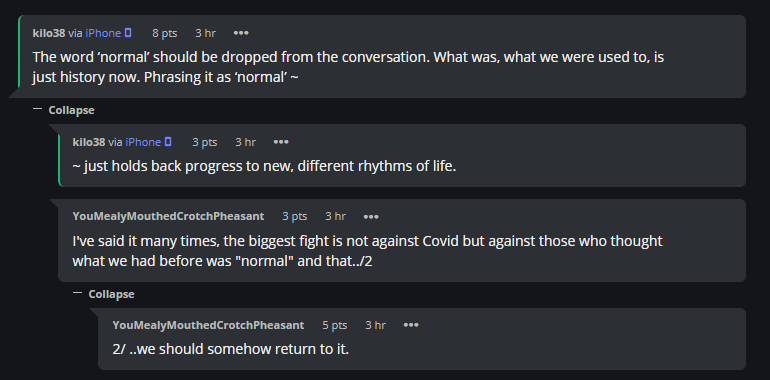
Task: Click the 8 pts score label
Action: point(165,33)
